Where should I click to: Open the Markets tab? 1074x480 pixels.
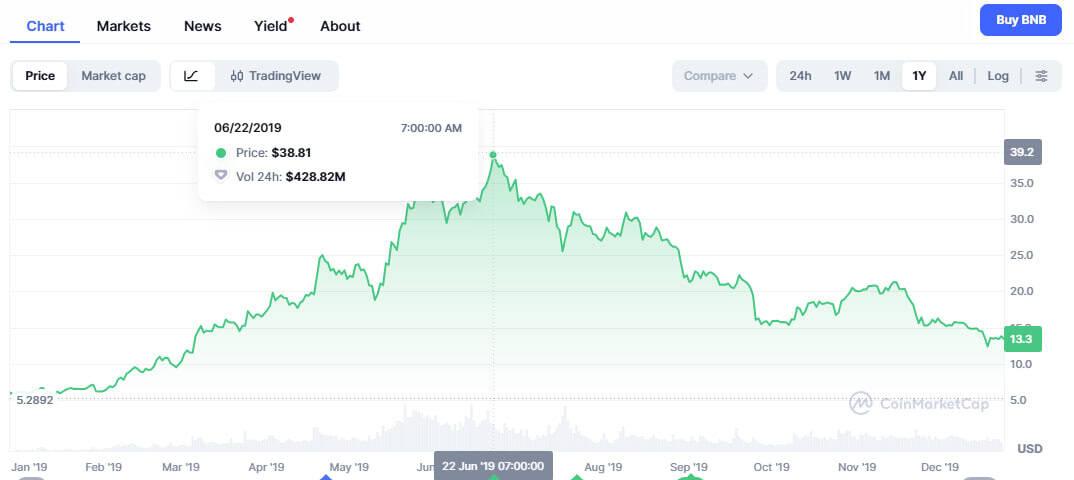click(x=124, y=26)
